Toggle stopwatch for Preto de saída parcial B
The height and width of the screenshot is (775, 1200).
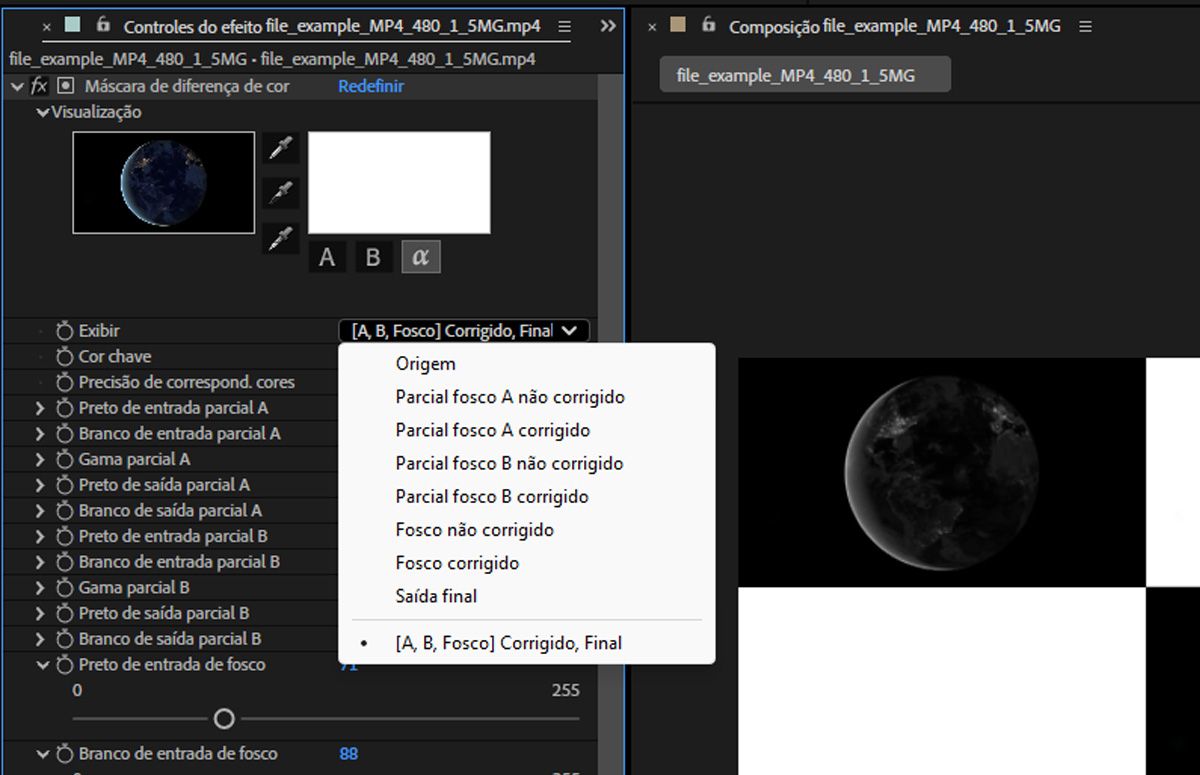click(65, 613)
